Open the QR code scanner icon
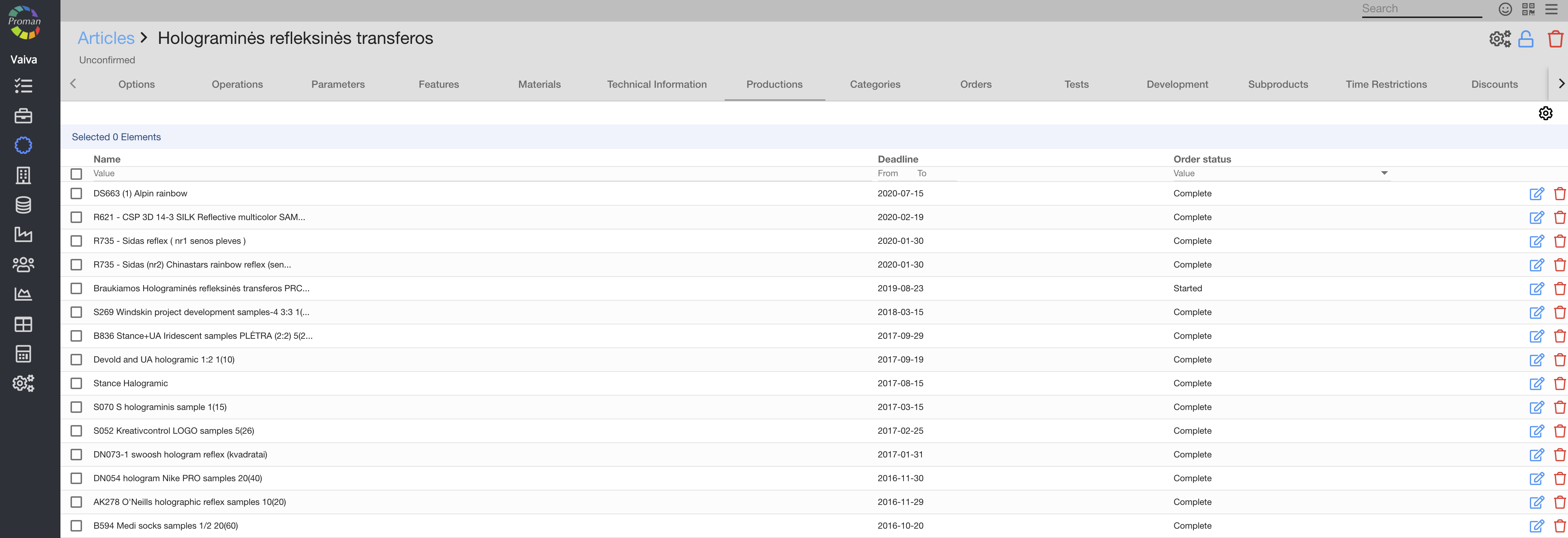This screenshot has height=538, width=1568. pyautogui.click(x=1528, y=9)
